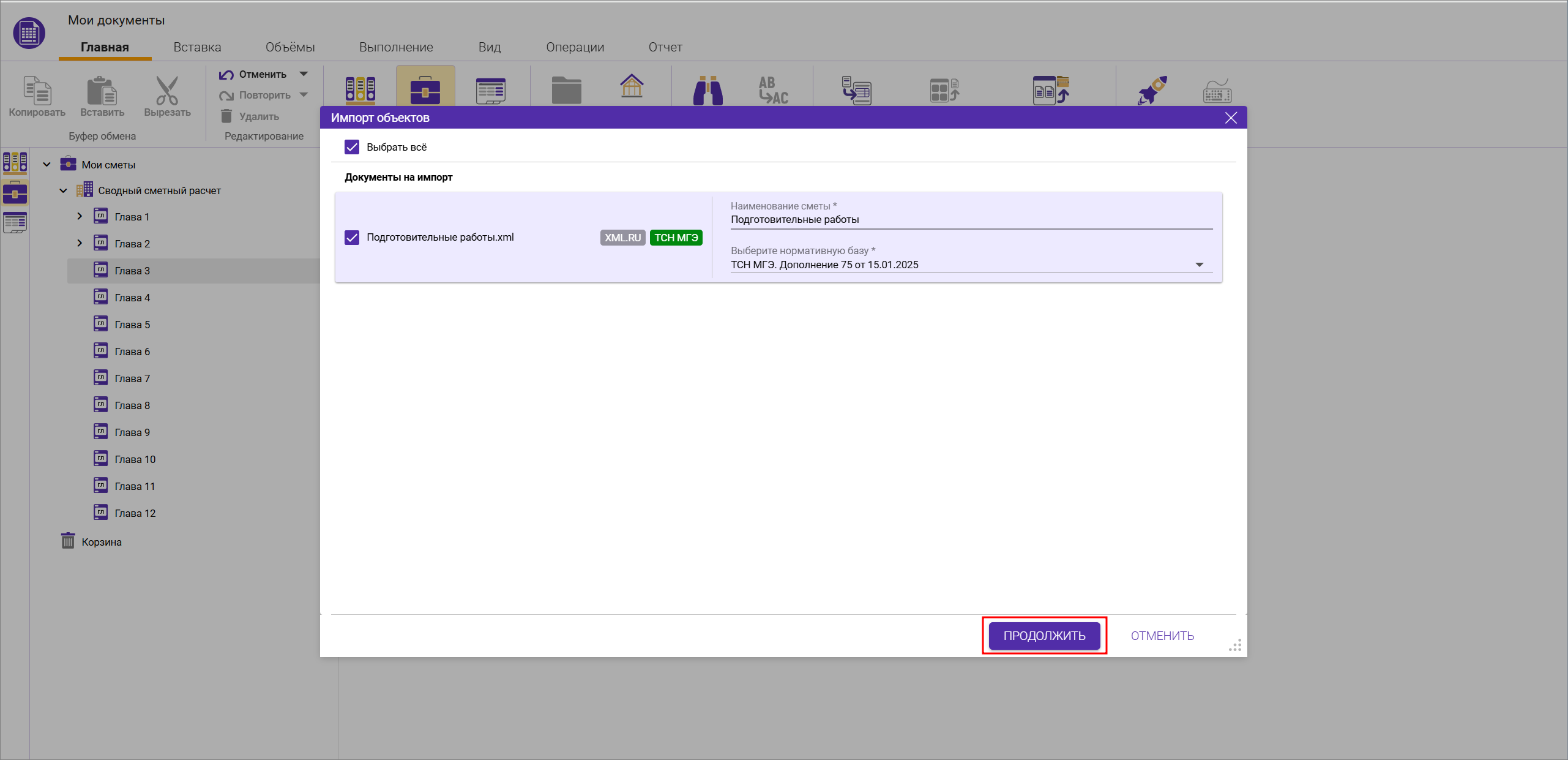Click the trash icon next to Корзина
Screen dimensions: 1568x760
(68, 541)
